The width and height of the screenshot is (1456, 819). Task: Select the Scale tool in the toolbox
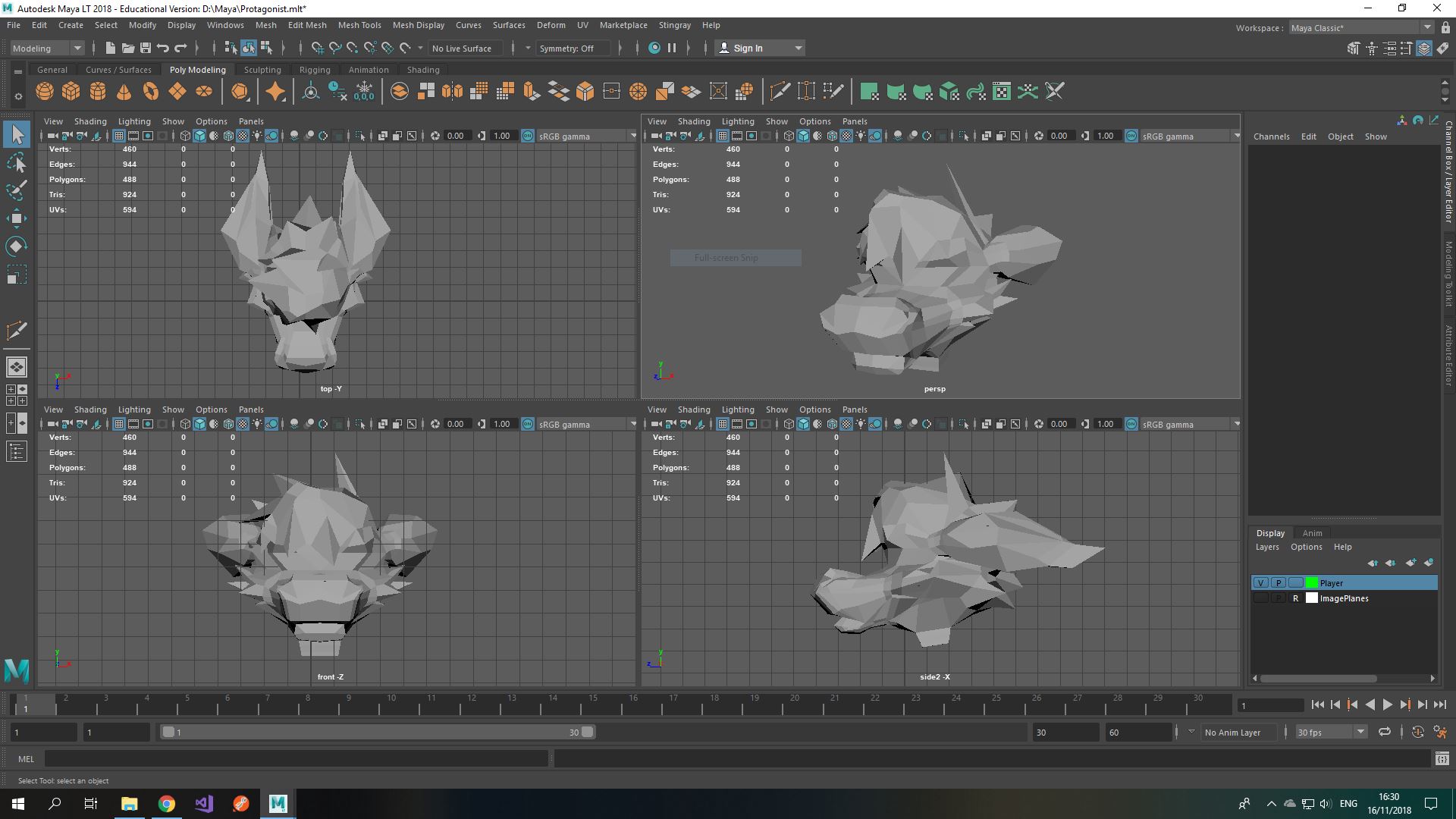[17, 275]
